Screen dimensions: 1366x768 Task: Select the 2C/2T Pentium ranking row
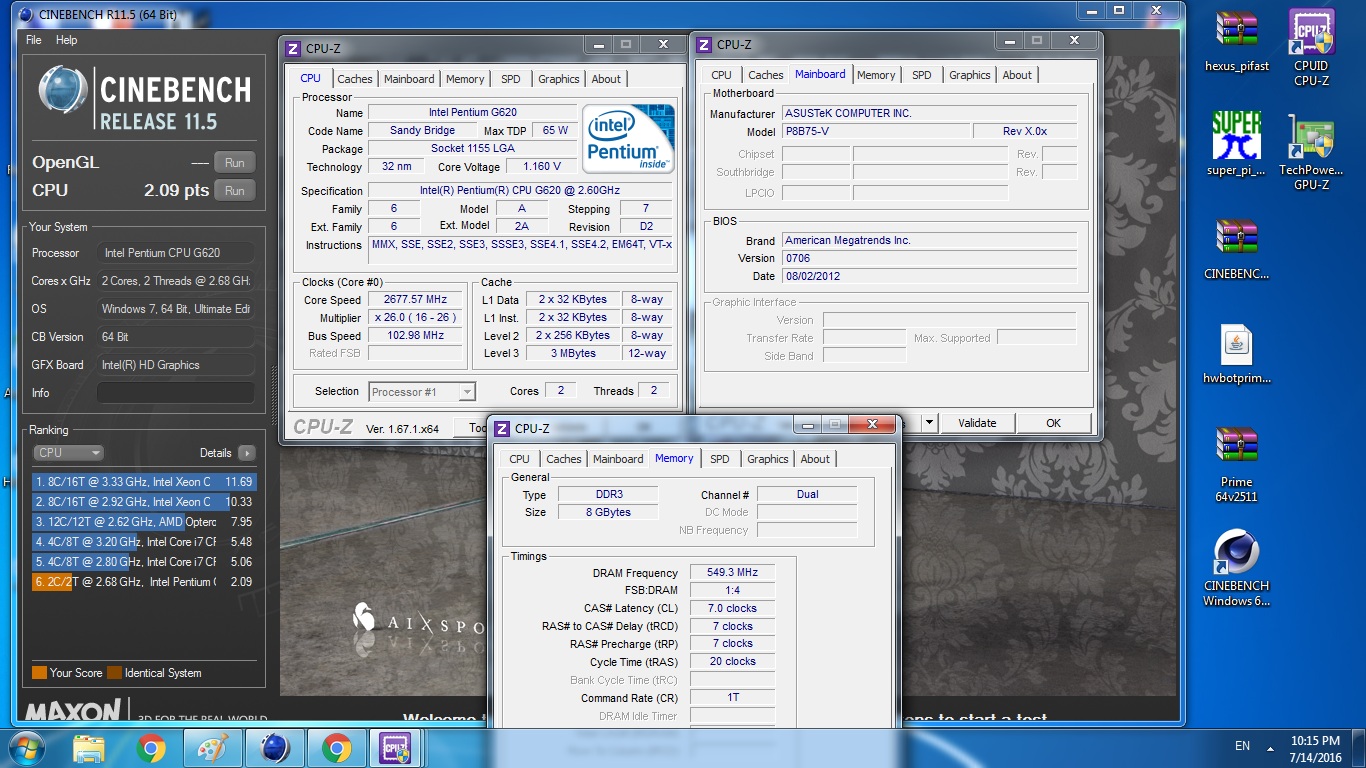144,582
